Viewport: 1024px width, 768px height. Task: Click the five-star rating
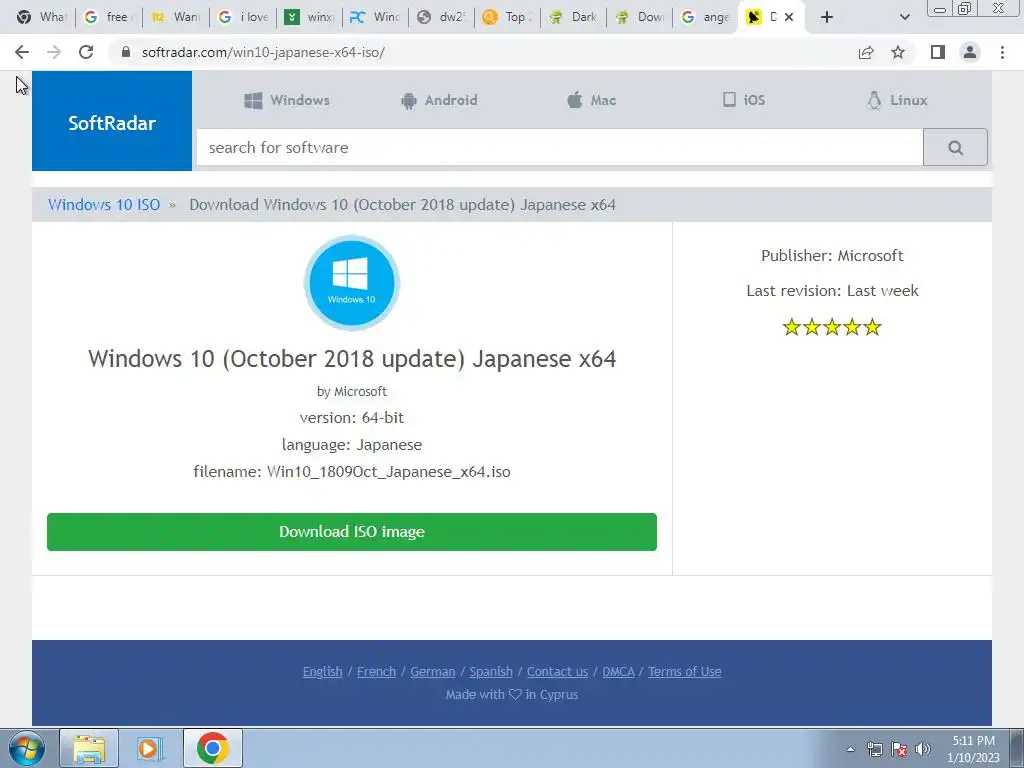tap(832, 327)
